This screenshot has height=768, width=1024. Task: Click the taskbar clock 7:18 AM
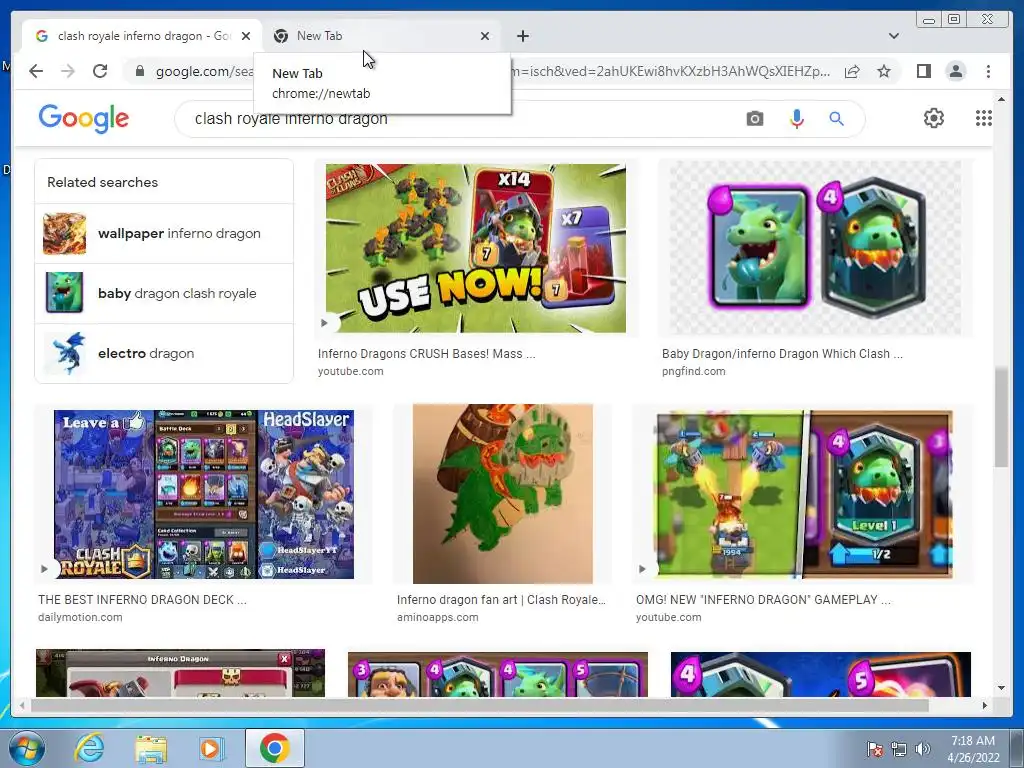[x=973, y=749]
